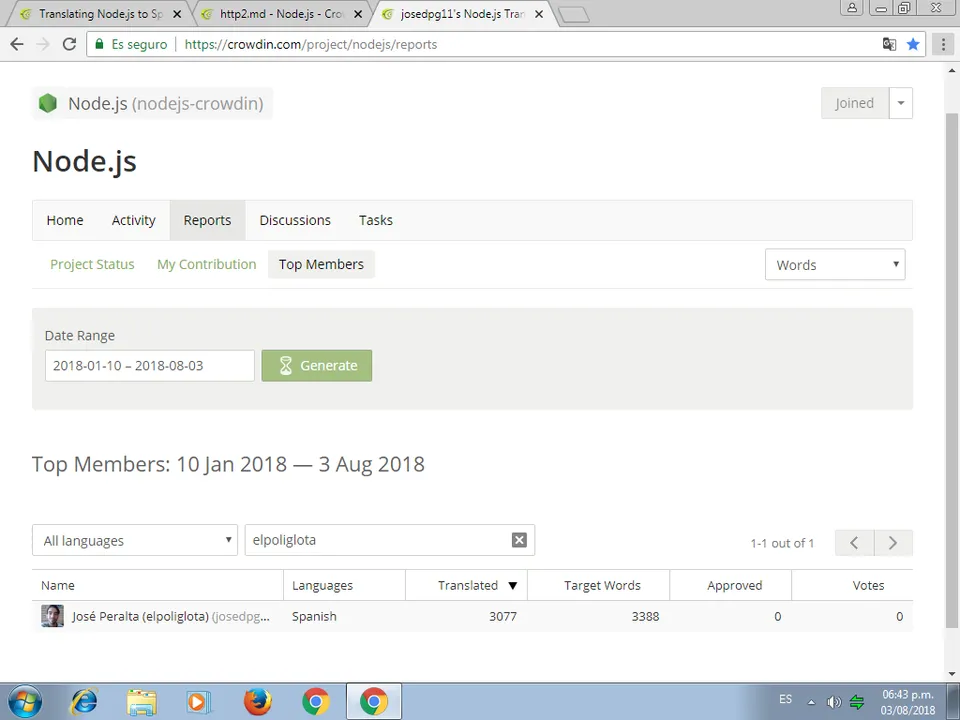Open Windows Media Player on taskbar
This screenshot has width=960, height=720.
coord(198,702)
